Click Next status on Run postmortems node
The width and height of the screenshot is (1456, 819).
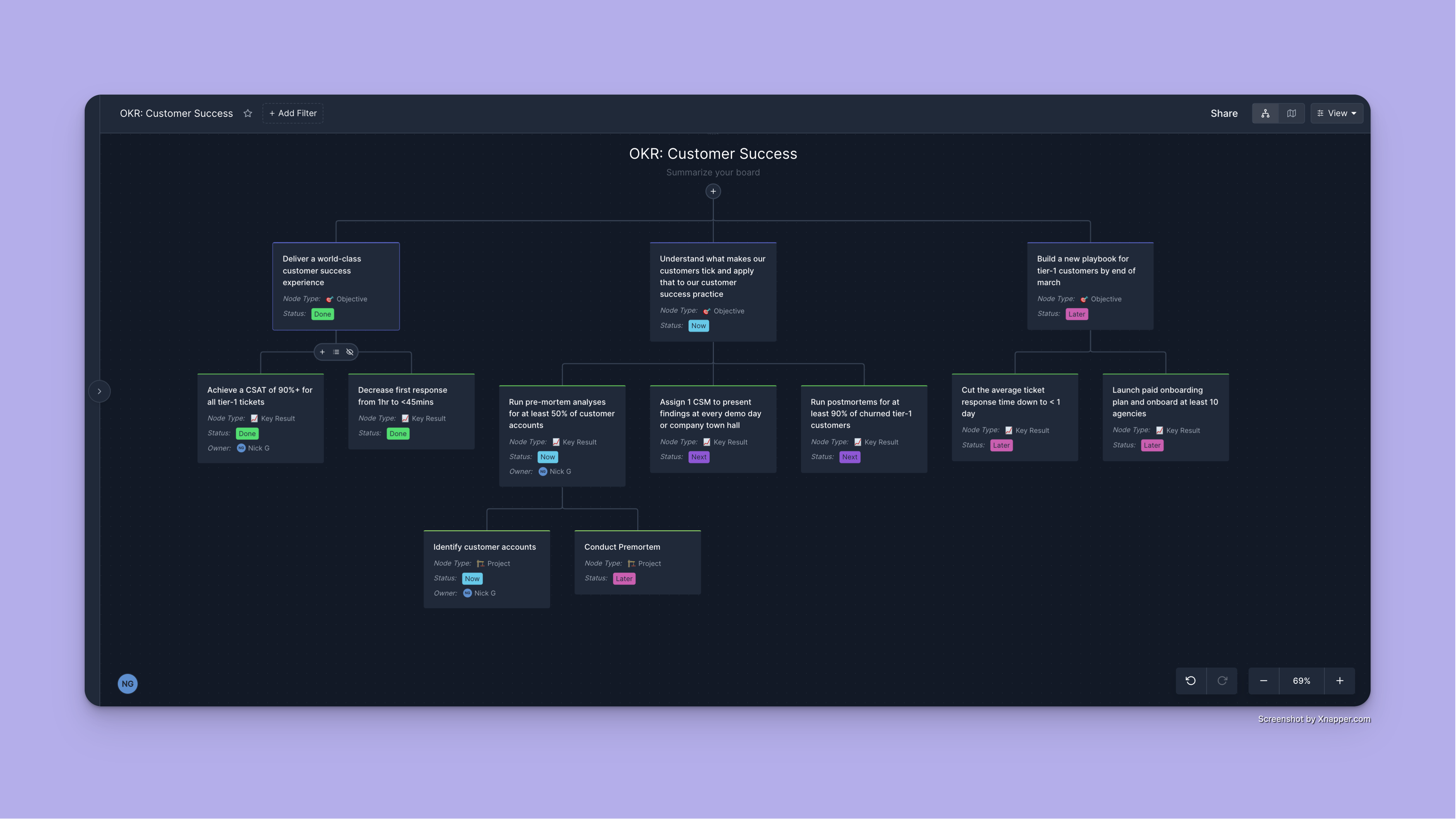point(849,457)
